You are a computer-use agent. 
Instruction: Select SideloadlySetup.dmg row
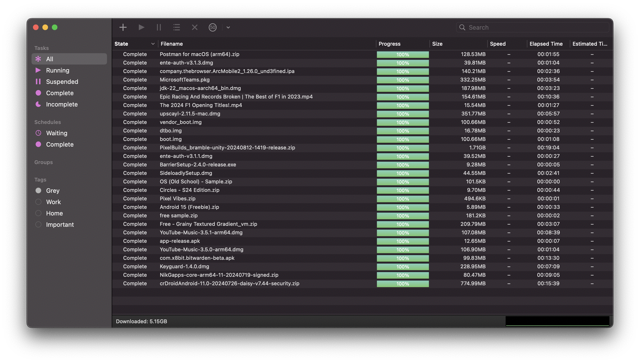[362, 173]
